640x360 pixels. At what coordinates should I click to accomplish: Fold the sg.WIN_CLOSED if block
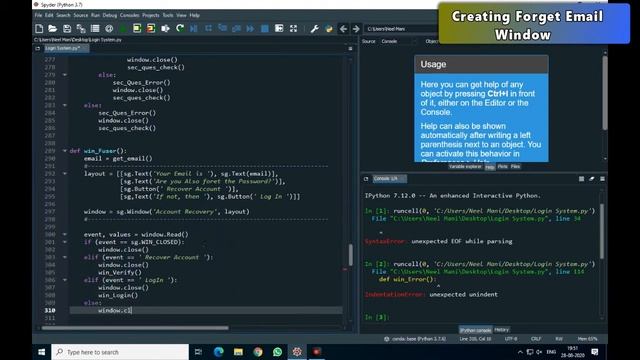(64, 242)
